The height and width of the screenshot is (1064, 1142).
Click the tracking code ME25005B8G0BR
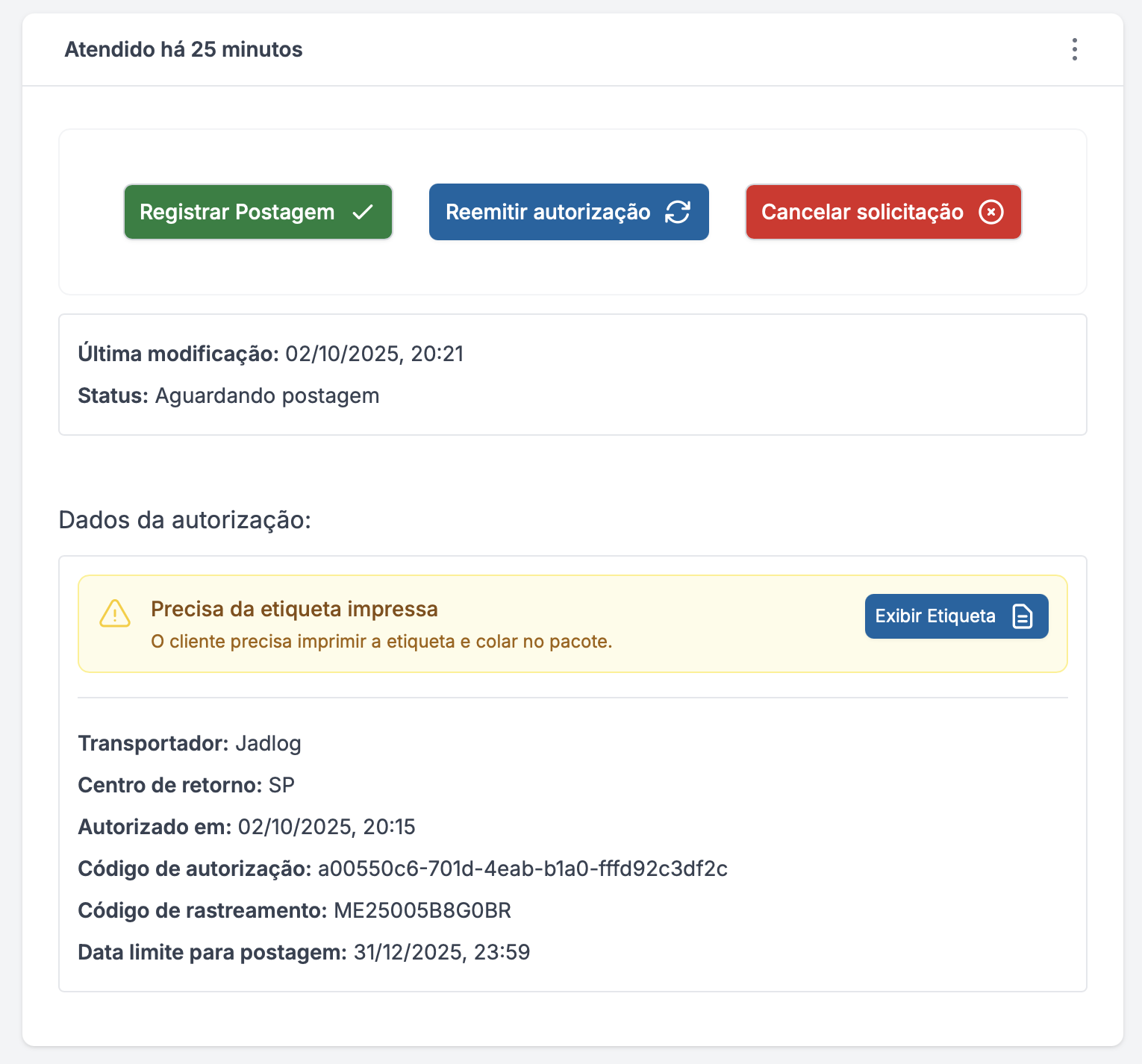[x=422, y=910]
